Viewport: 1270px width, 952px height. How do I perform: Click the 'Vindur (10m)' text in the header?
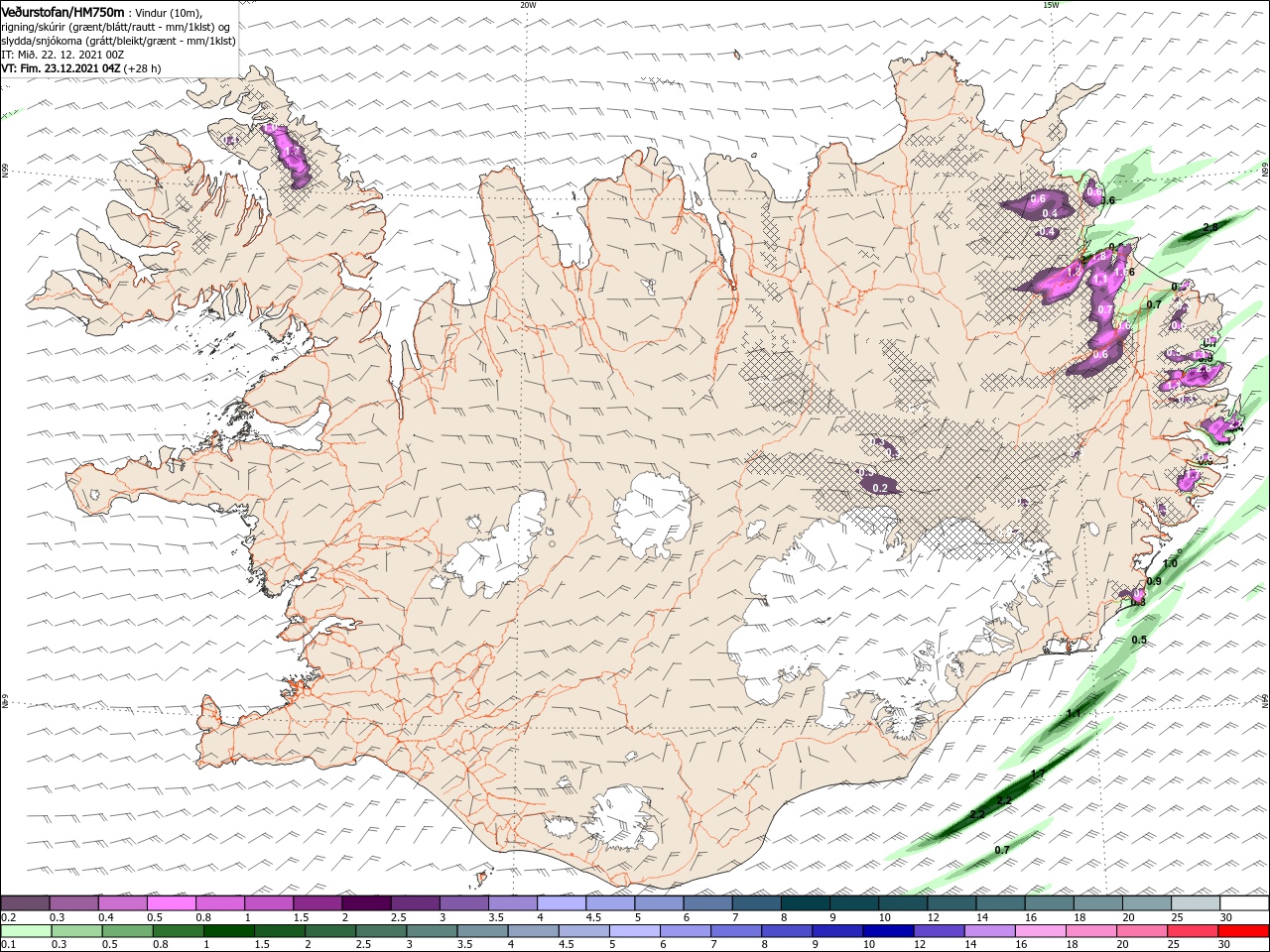[x=167, y=12]
